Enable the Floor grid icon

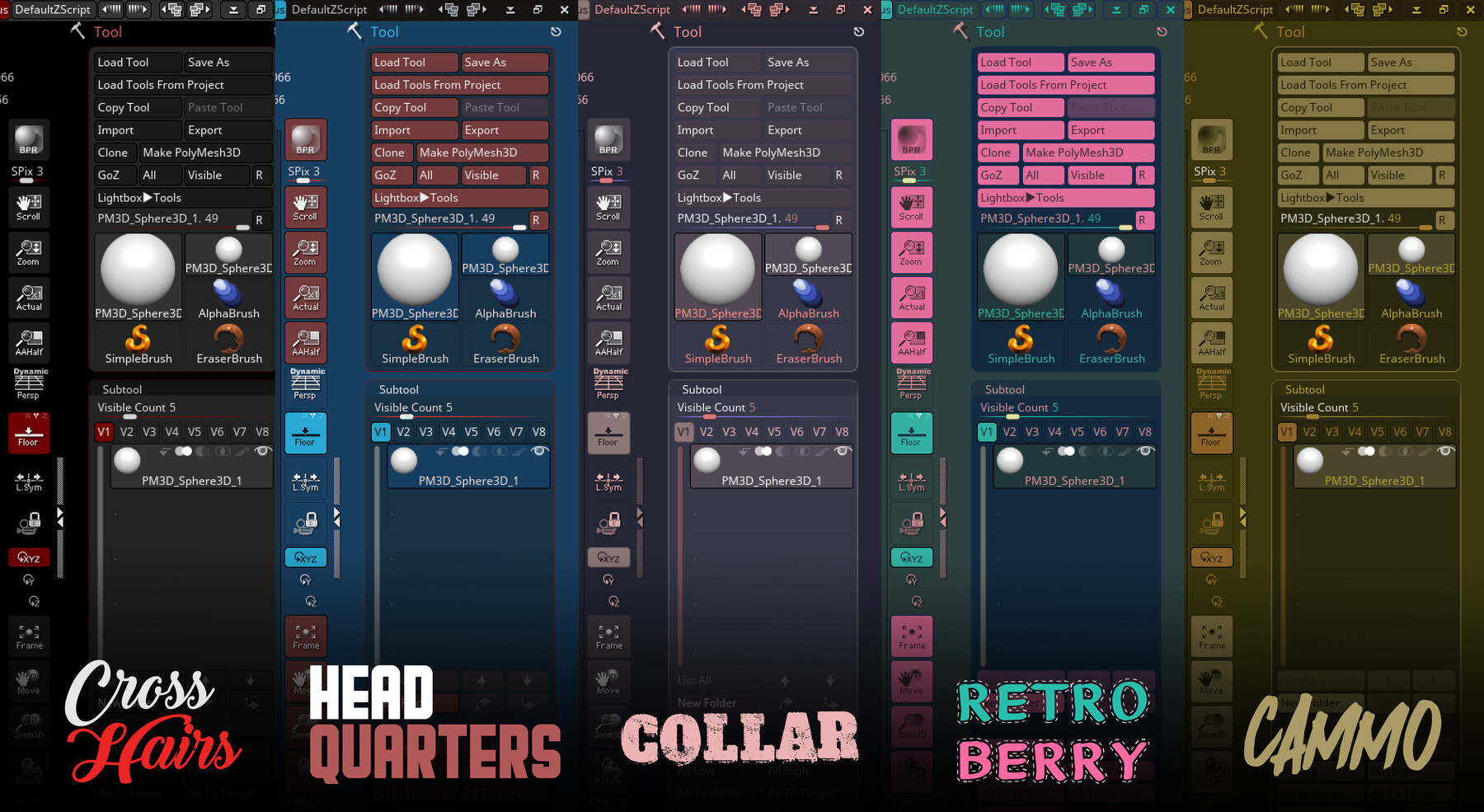click(x=28, y=433)
